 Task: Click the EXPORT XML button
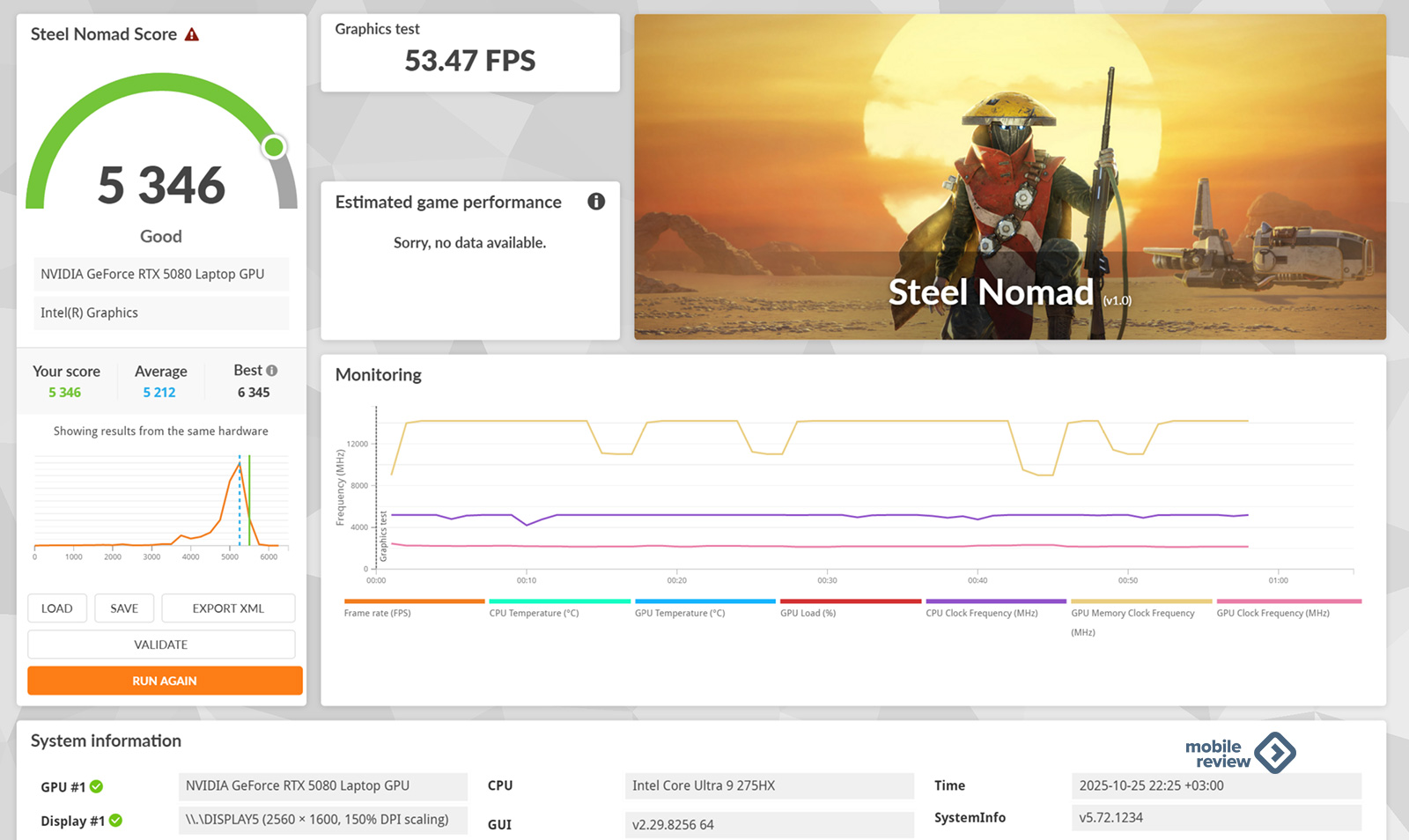click(x=228, y=608)
